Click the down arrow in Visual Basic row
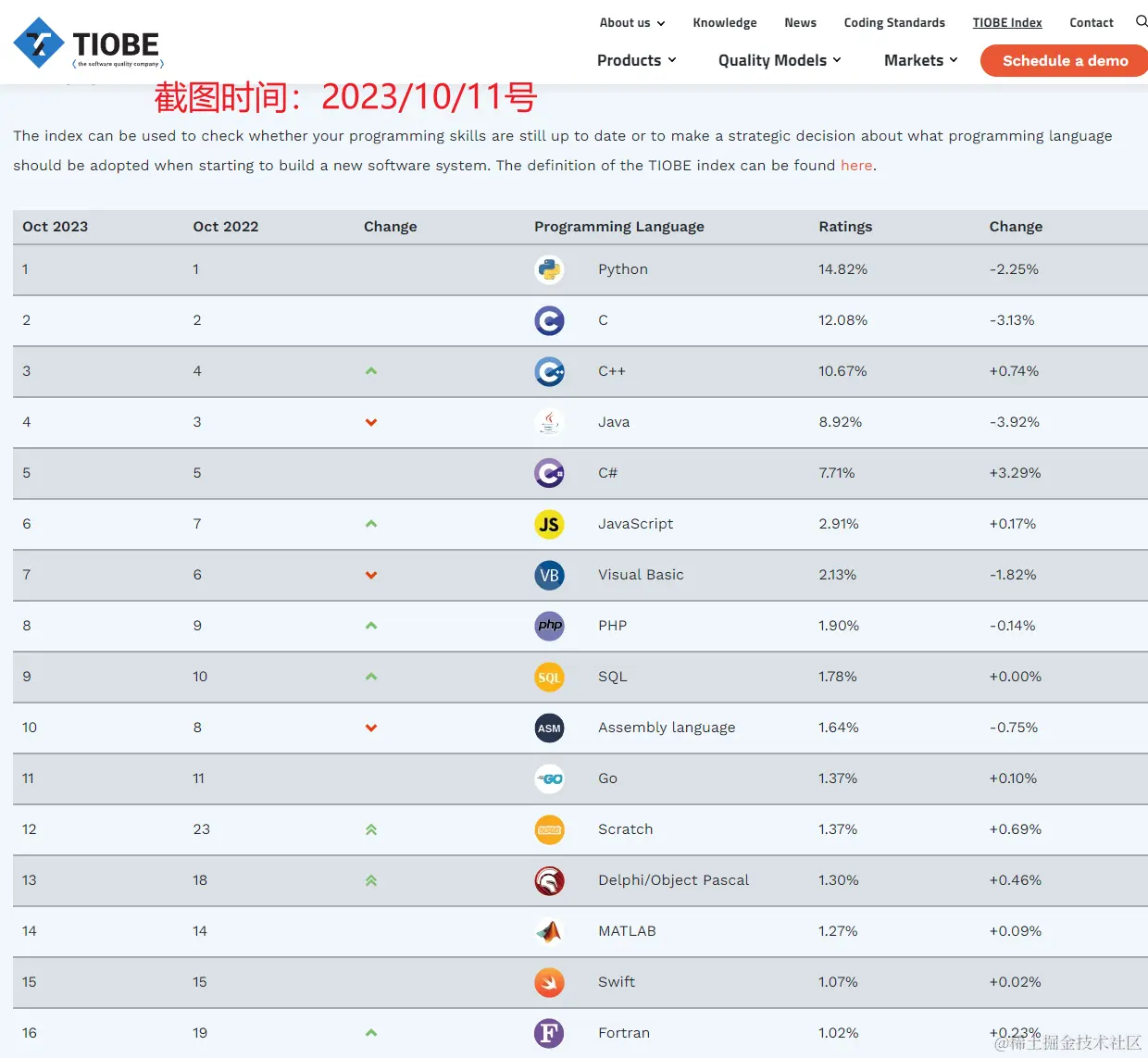This screenshot has width=1148, height=1058. pyautogui.click(x=371, y=575)
